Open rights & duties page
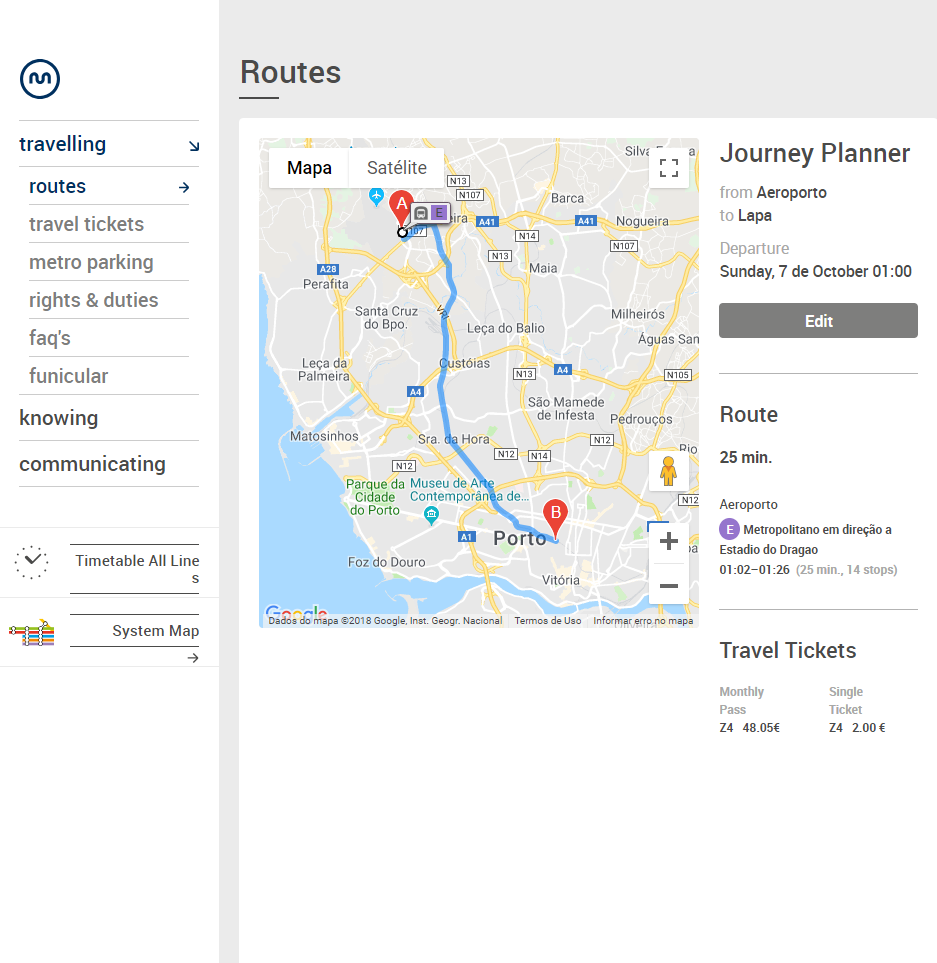The image size is (937, 963). pos(93,300)
